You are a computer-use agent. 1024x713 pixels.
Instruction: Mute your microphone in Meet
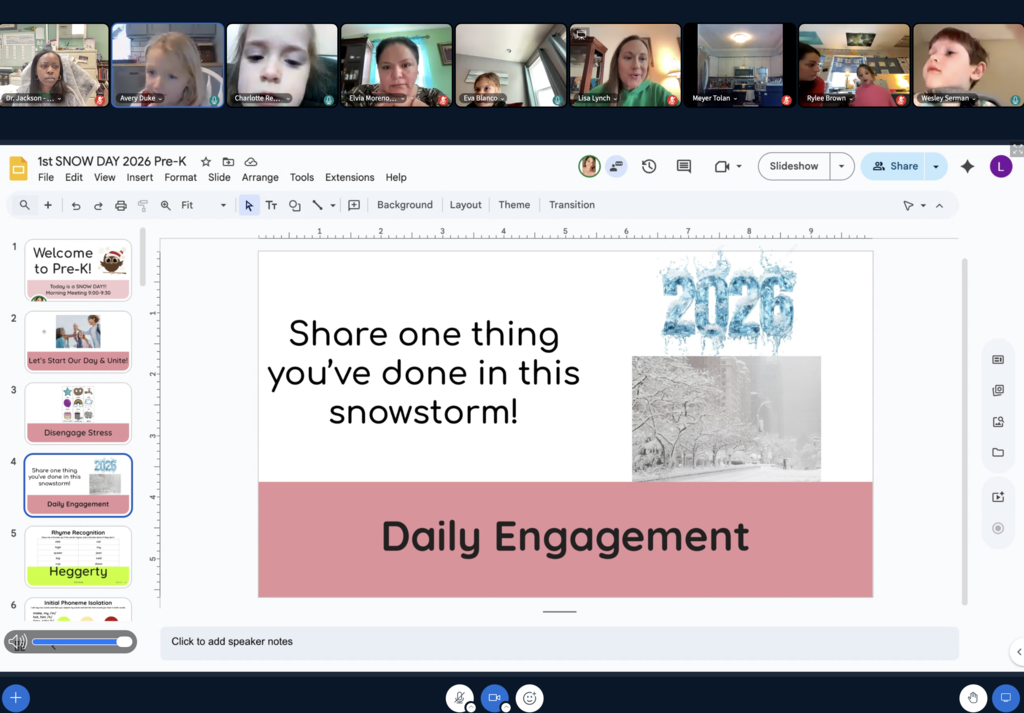click(x=459, y=697)
